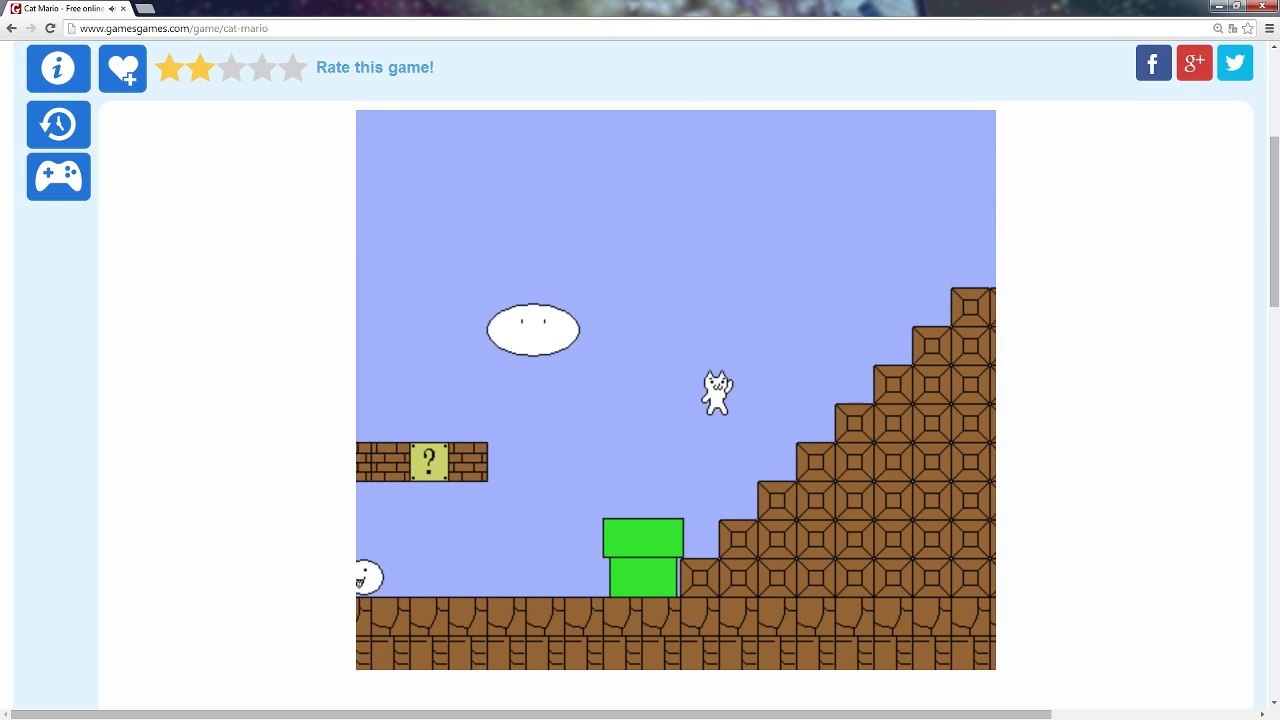Click the translate page icon
Screen dimensions: 1280x720
pyautogui.click(x=1233, y=28)
